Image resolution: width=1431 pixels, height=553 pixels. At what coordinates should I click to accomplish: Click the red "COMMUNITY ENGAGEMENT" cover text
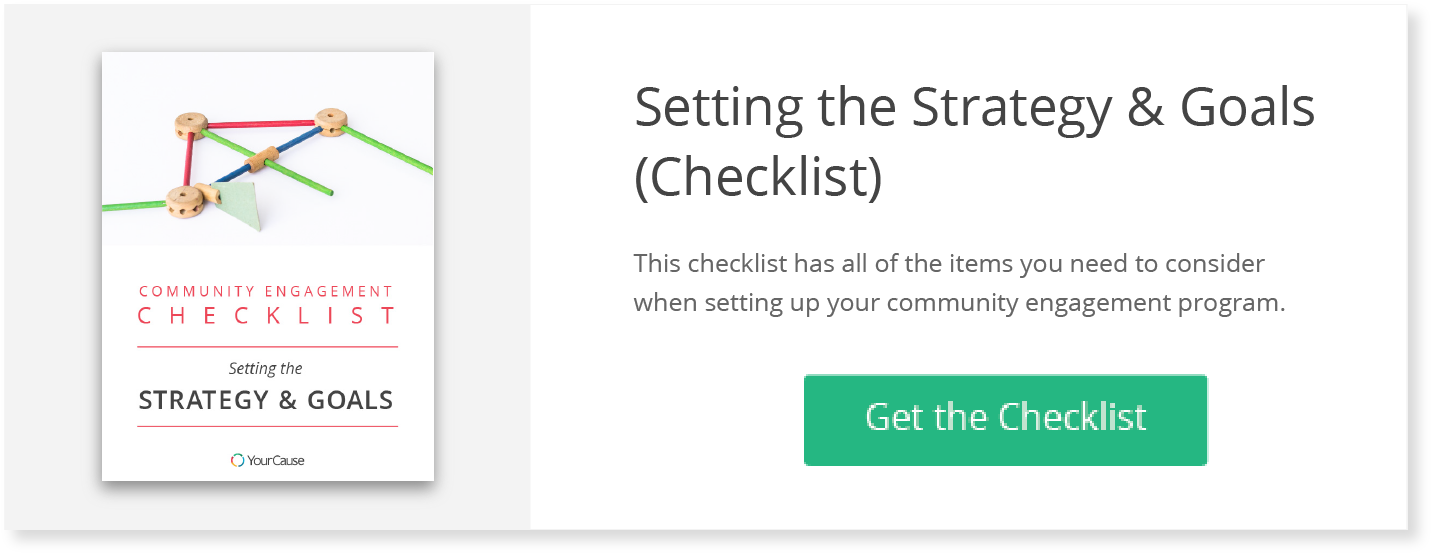pyautogui.click(x=266, y=291)
